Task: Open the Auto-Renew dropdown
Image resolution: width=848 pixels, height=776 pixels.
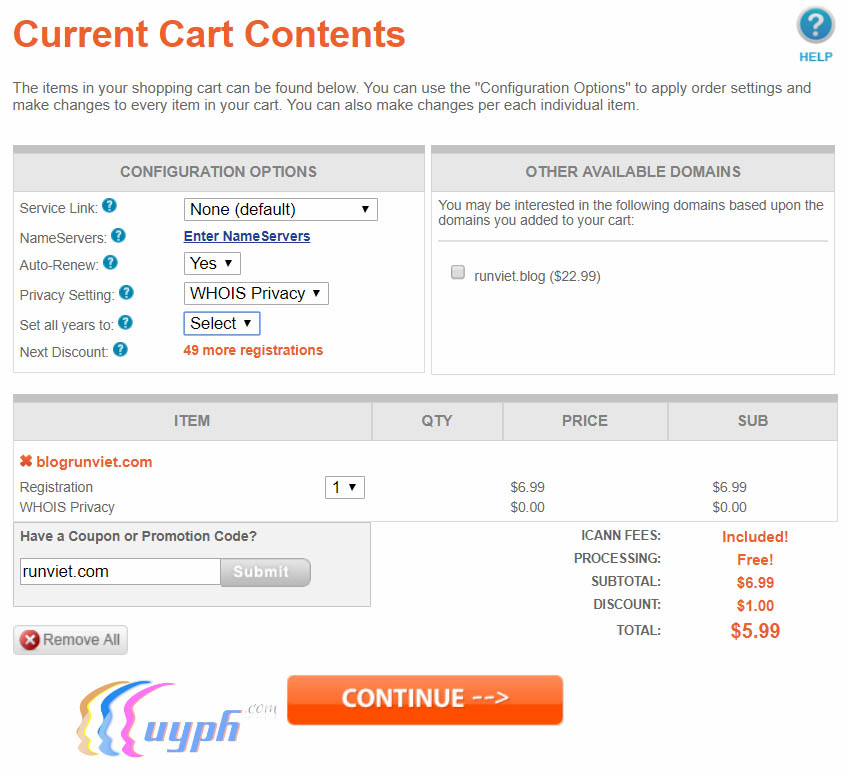Action: click(x=212, y=263)
